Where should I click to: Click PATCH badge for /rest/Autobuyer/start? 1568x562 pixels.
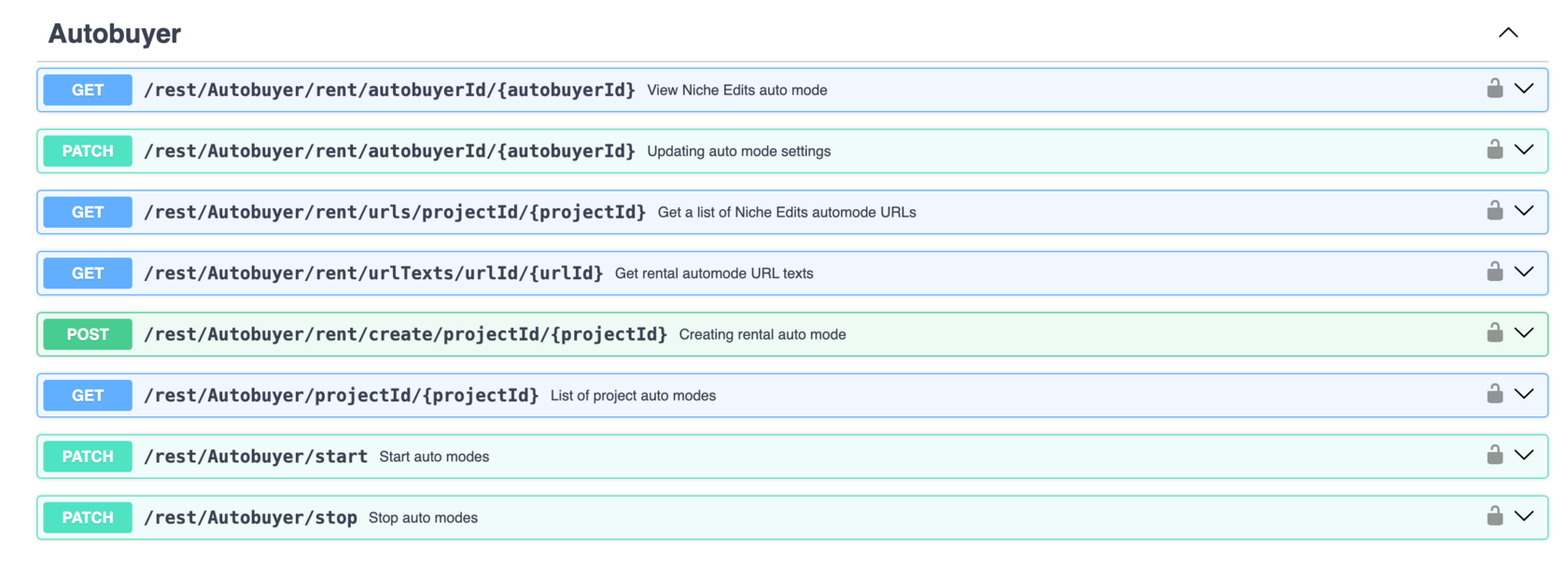(88, 457)
